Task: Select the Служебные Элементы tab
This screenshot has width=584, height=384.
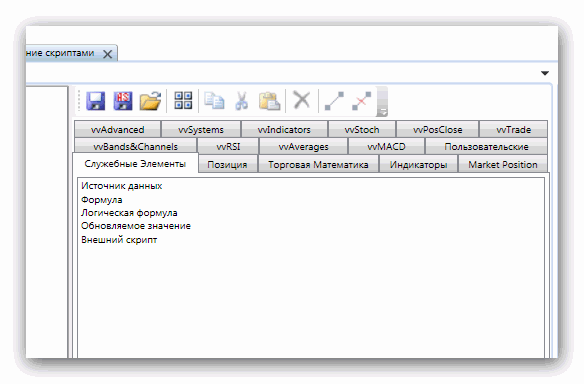Action: pyautogui.click(x=135, y=164)
